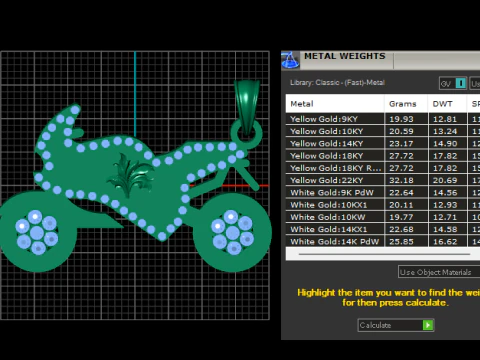
Task: Click the Metal Weights scale icon
Action: coord(290,60)
